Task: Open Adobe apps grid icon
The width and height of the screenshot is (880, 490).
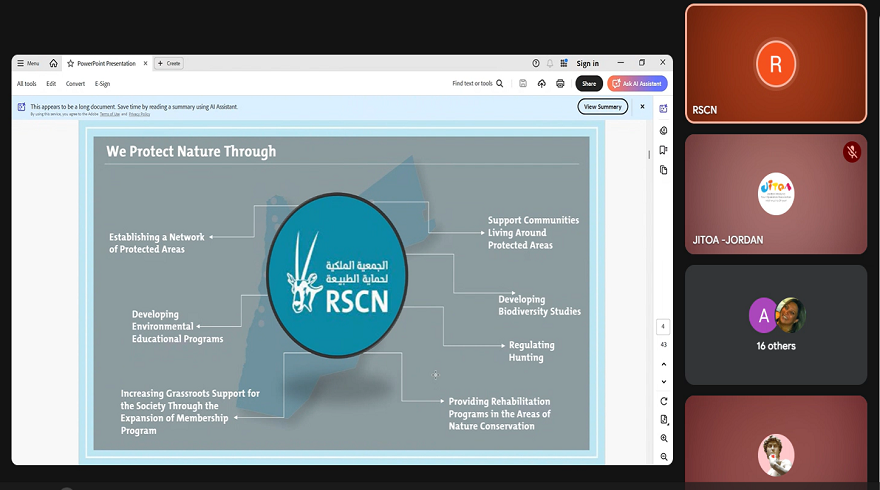Action: click(564, 63)
